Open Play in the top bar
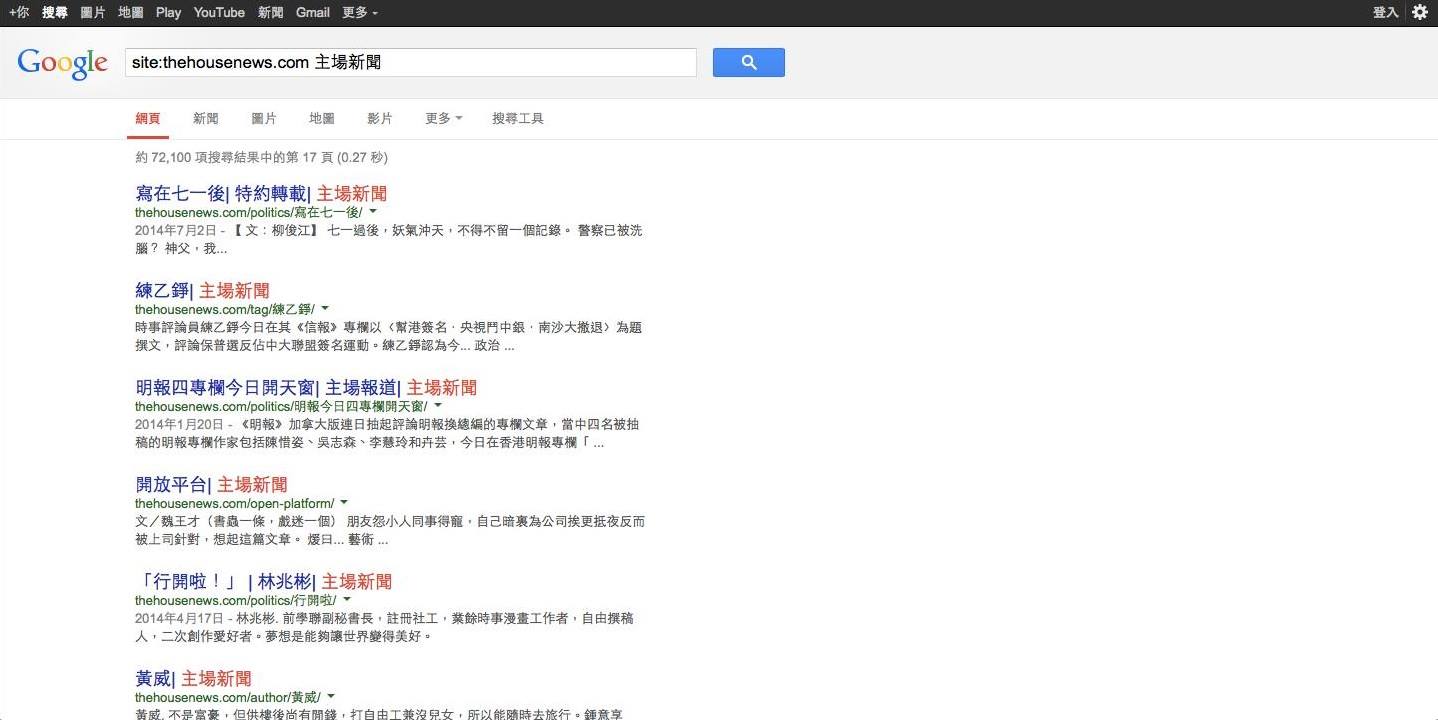Screen dimensions: 1438x720 169,12
